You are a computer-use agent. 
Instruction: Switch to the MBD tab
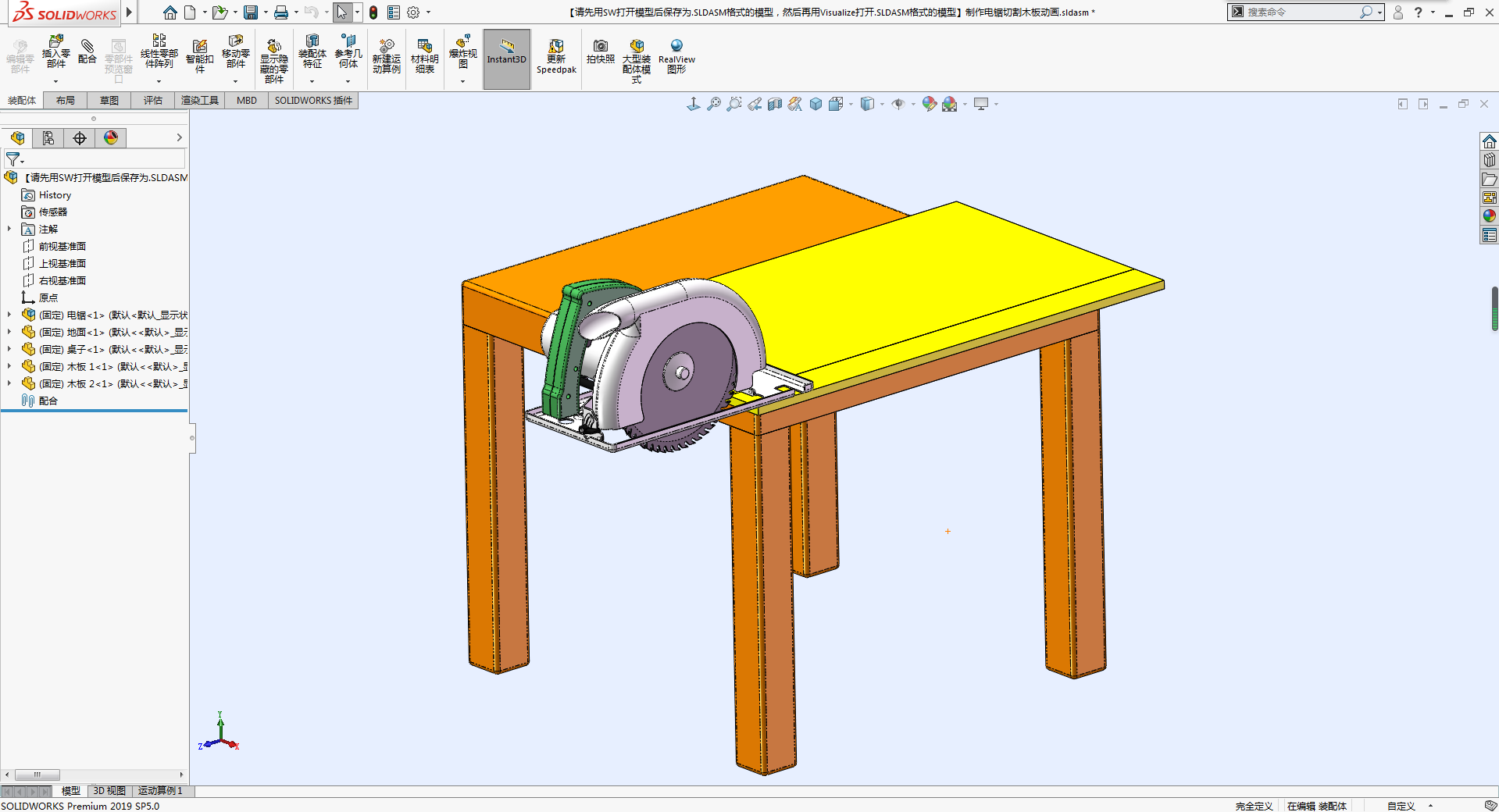[x=247, y=100]
